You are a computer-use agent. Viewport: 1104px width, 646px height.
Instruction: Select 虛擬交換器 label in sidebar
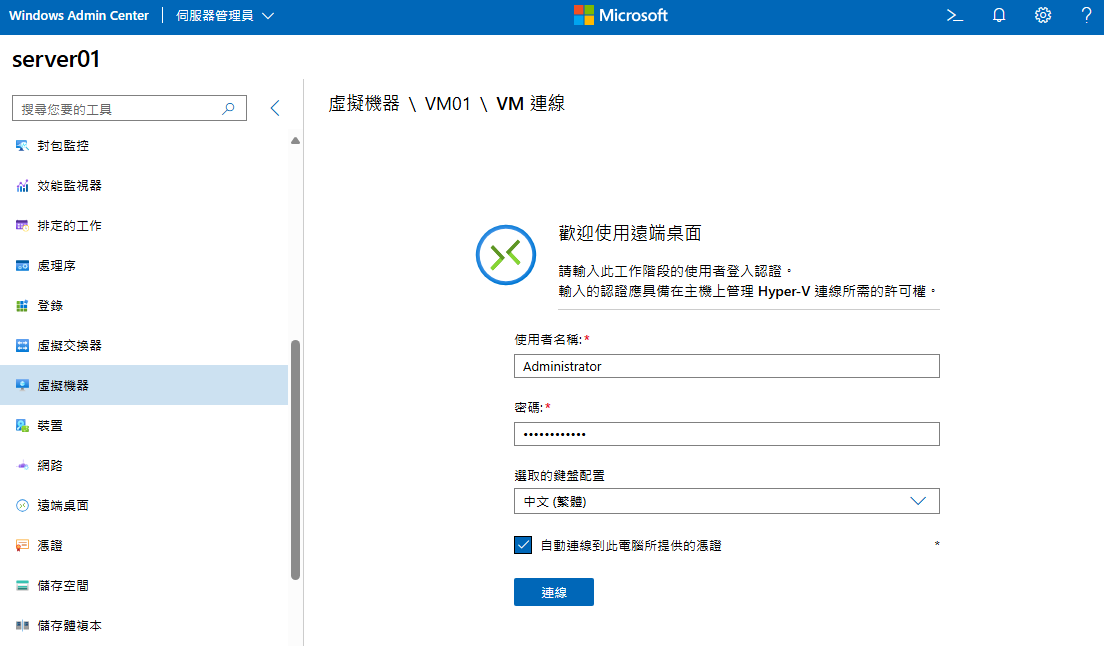pyautogui.click(x=70, y=346)
